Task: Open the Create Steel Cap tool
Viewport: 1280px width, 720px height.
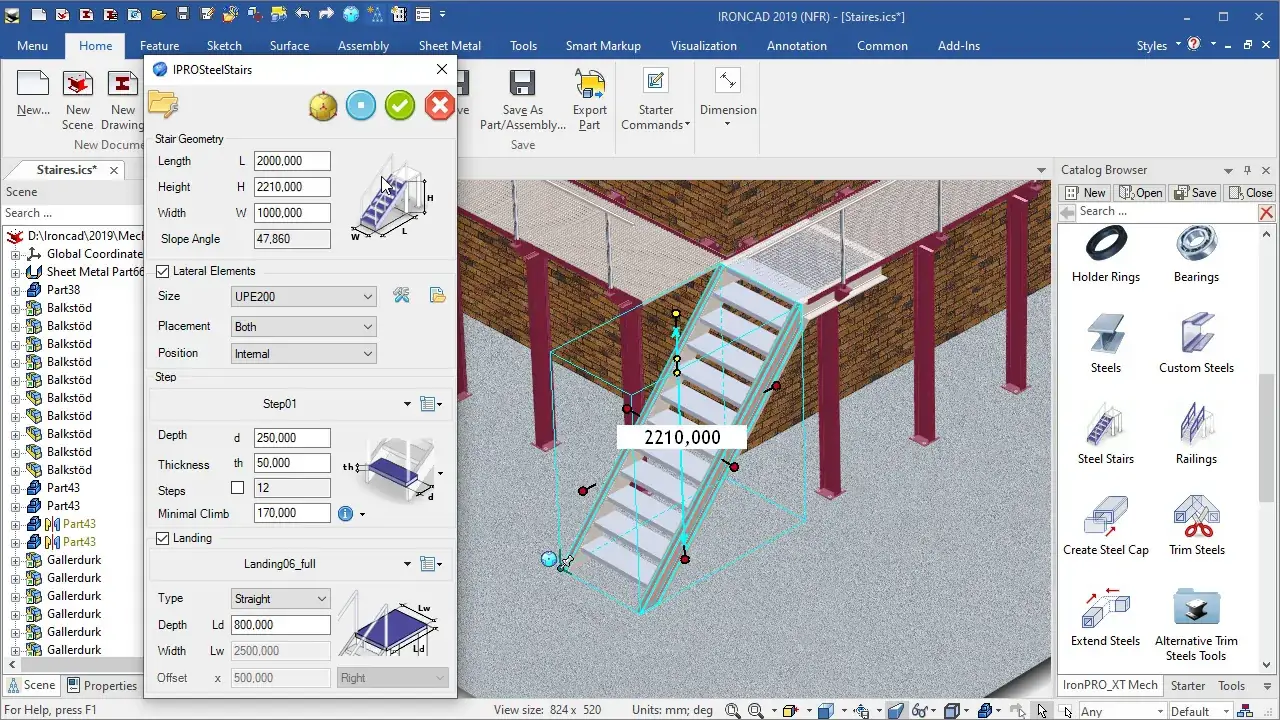Action: [x=1105, y=526]
